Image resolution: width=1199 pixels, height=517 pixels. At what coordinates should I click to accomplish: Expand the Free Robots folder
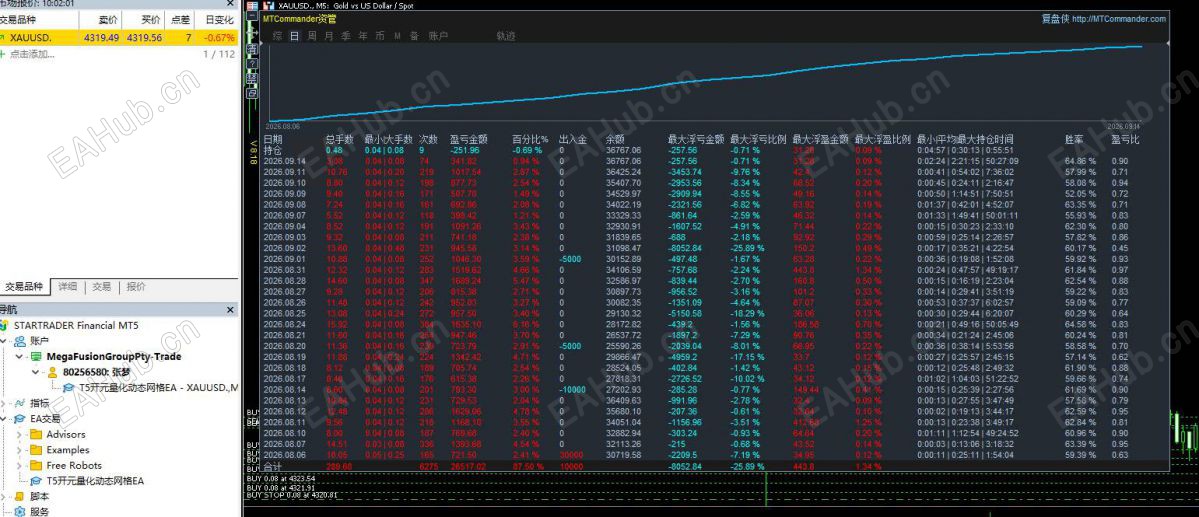(19, 465)
